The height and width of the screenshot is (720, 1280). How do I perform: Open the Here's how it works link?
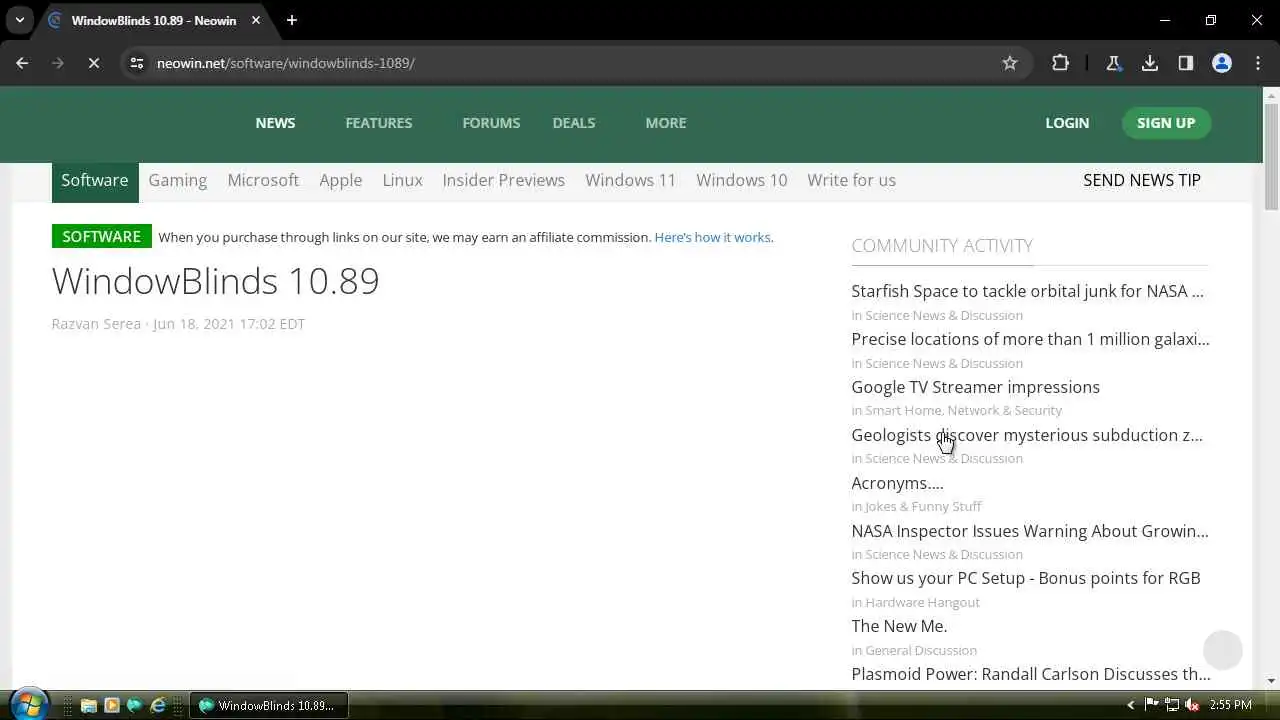[712, 237]
